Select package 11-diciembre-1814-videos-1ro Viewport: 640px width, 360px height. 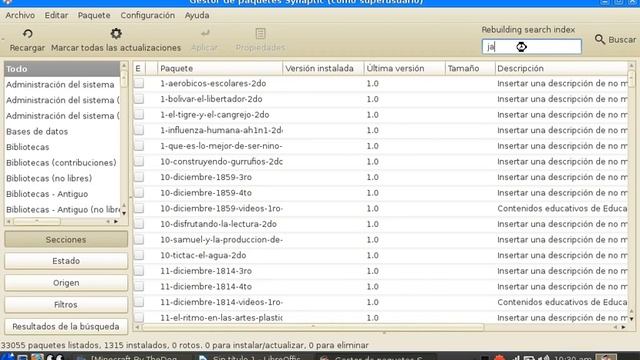[221, 302]
